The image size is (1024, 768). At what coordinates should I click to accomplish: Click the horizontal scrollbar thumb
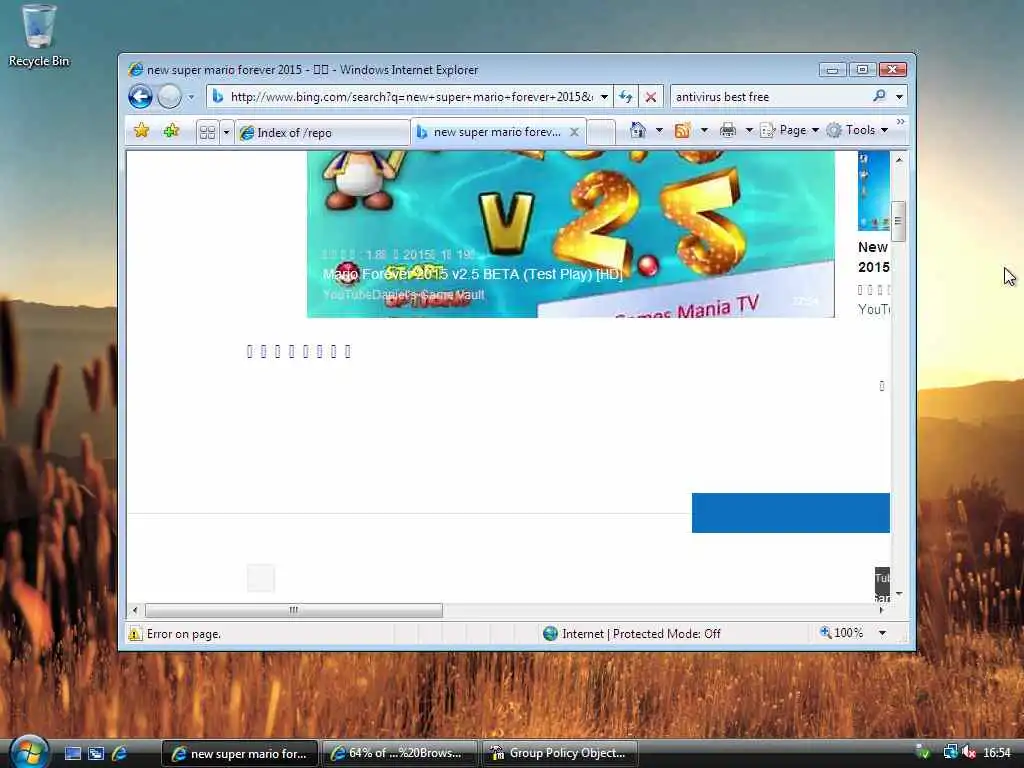(x=294, y=610)
